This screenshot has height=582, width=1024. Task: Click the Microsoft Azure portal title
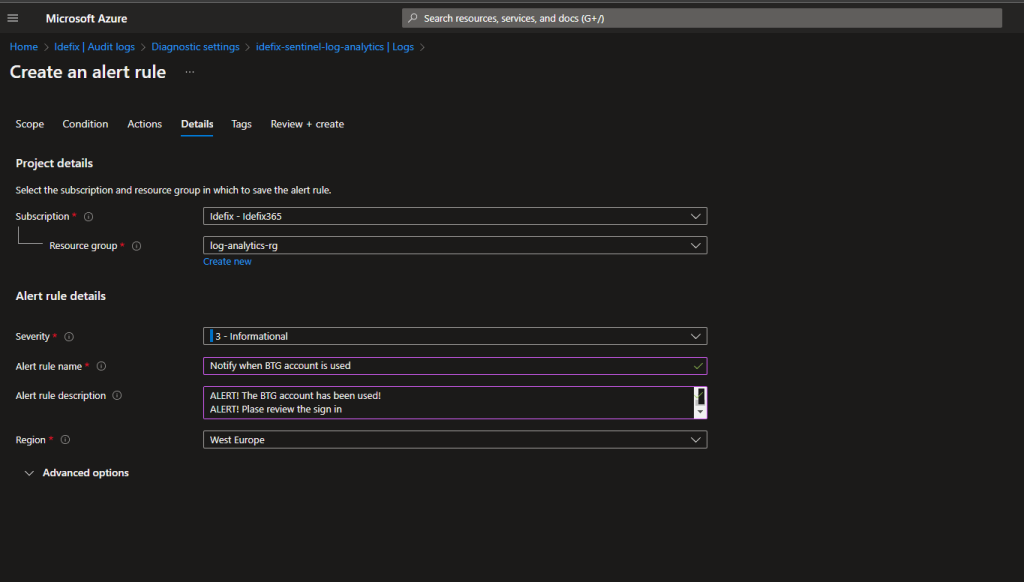point(86,18)
